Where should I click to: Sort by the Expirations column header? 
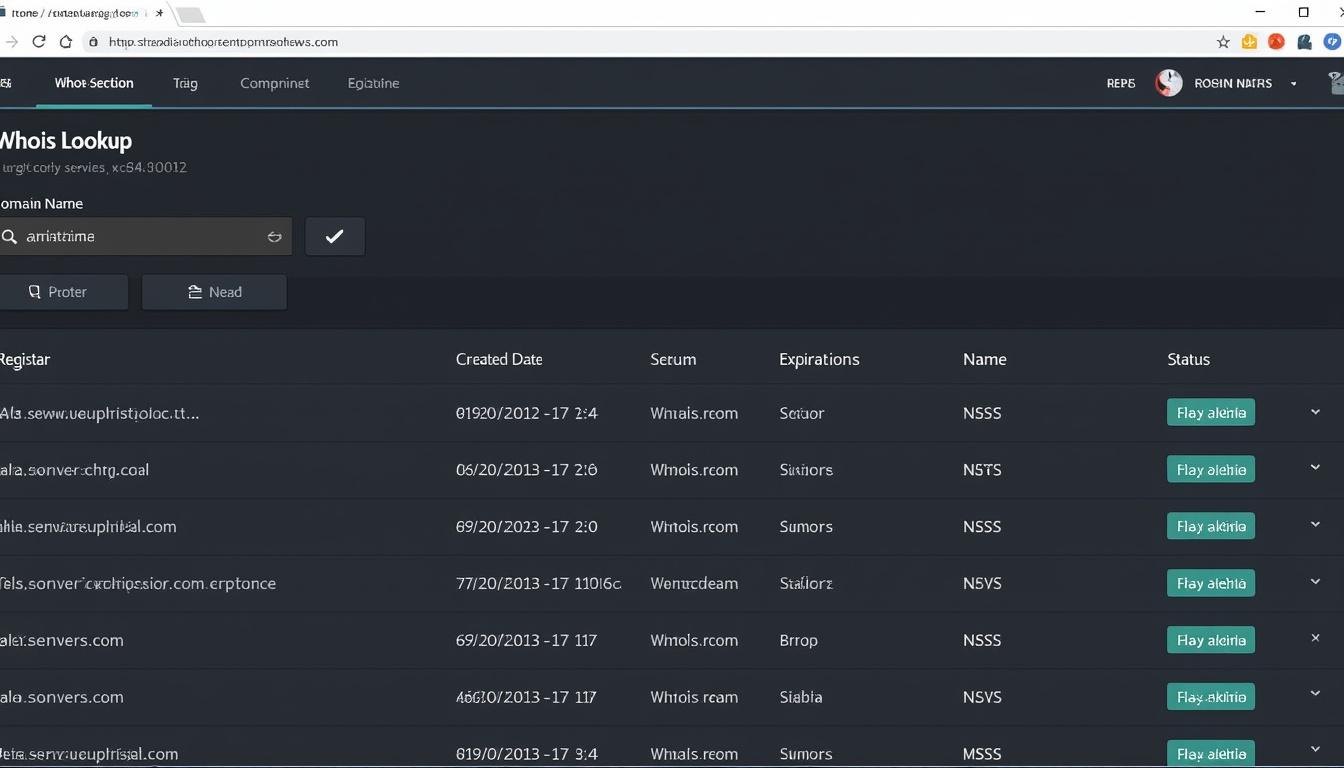coord(819,359)
